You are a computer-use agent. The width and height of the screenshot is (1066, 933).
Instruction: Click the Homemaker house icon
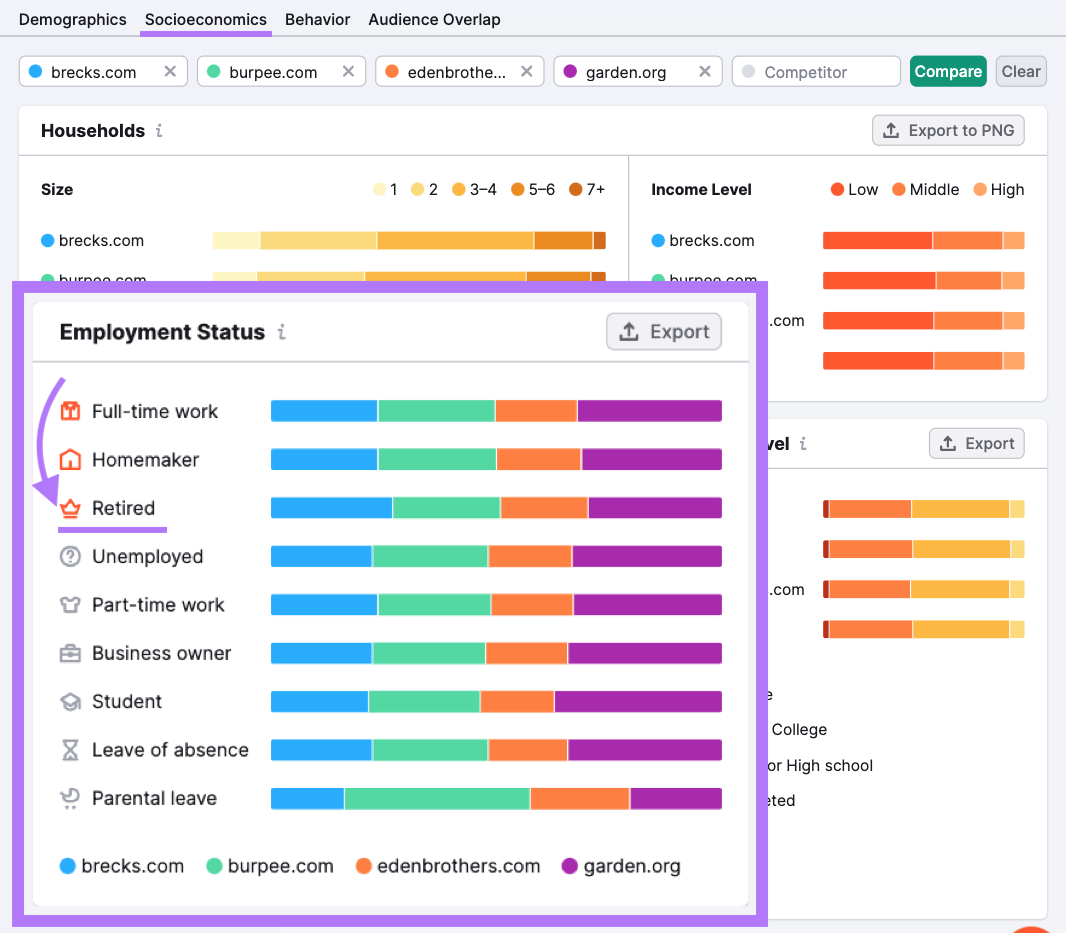click(x=70, y=460)
